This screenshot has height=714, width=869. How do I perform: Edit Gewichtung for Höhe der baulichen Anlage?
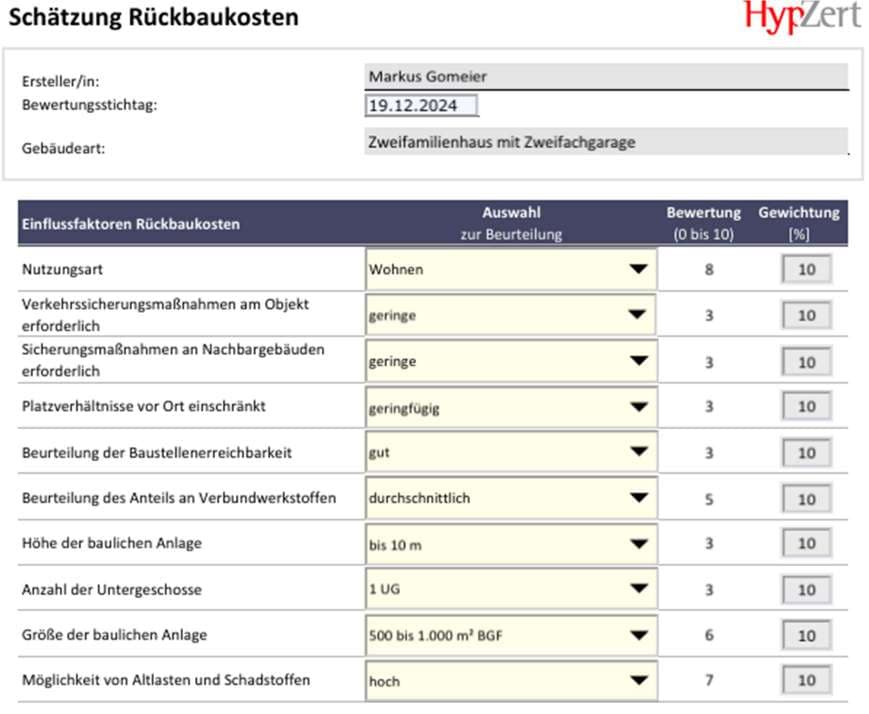(806, 544)
